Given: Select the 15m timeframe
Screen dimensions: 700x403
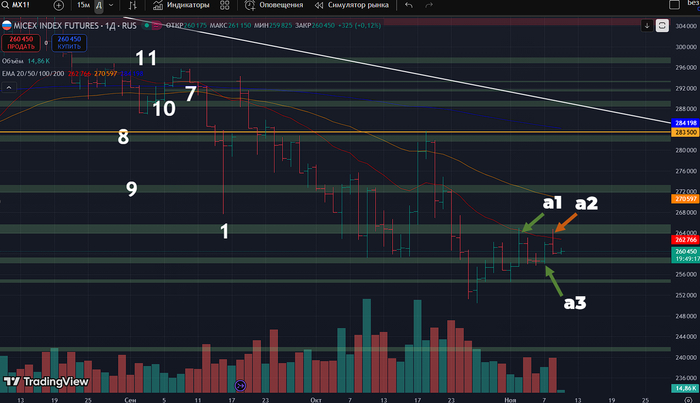Looking at the screenshot, I should [83, 6].
